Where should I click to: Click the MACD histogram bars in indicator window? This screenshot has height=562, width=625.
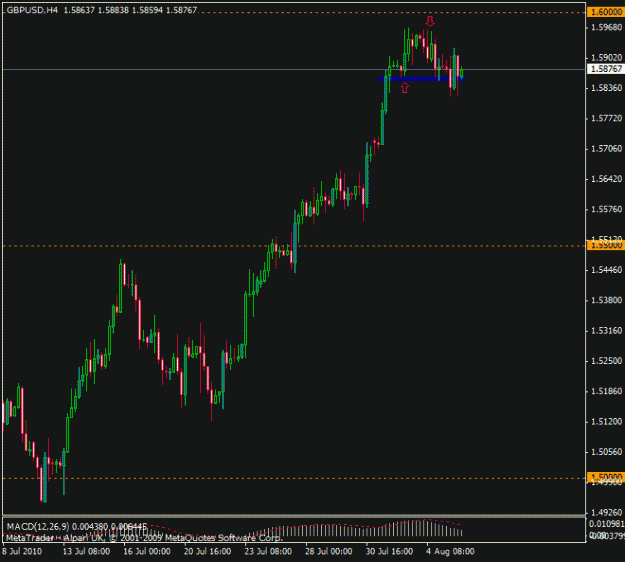click(x=355, y=529)
